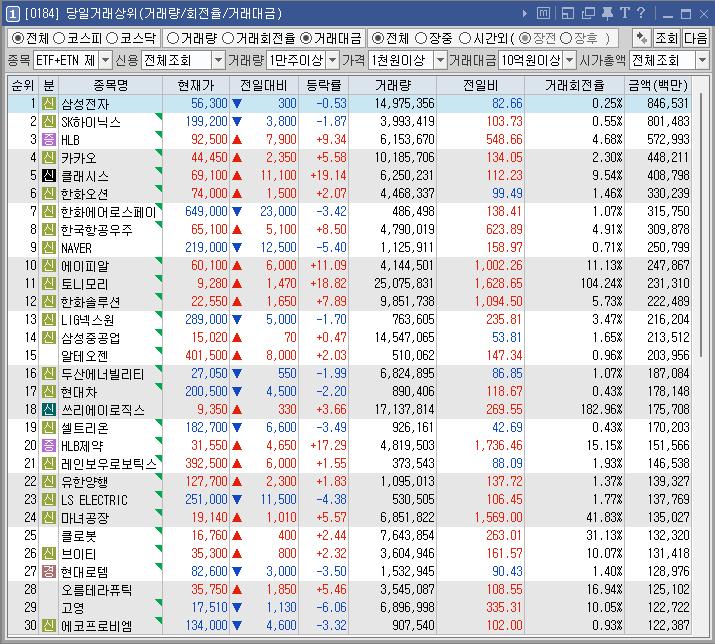Click the window layout icon in title bar
Image resolution: width=715 pixels, height=644 pixels.
(568, 14)
